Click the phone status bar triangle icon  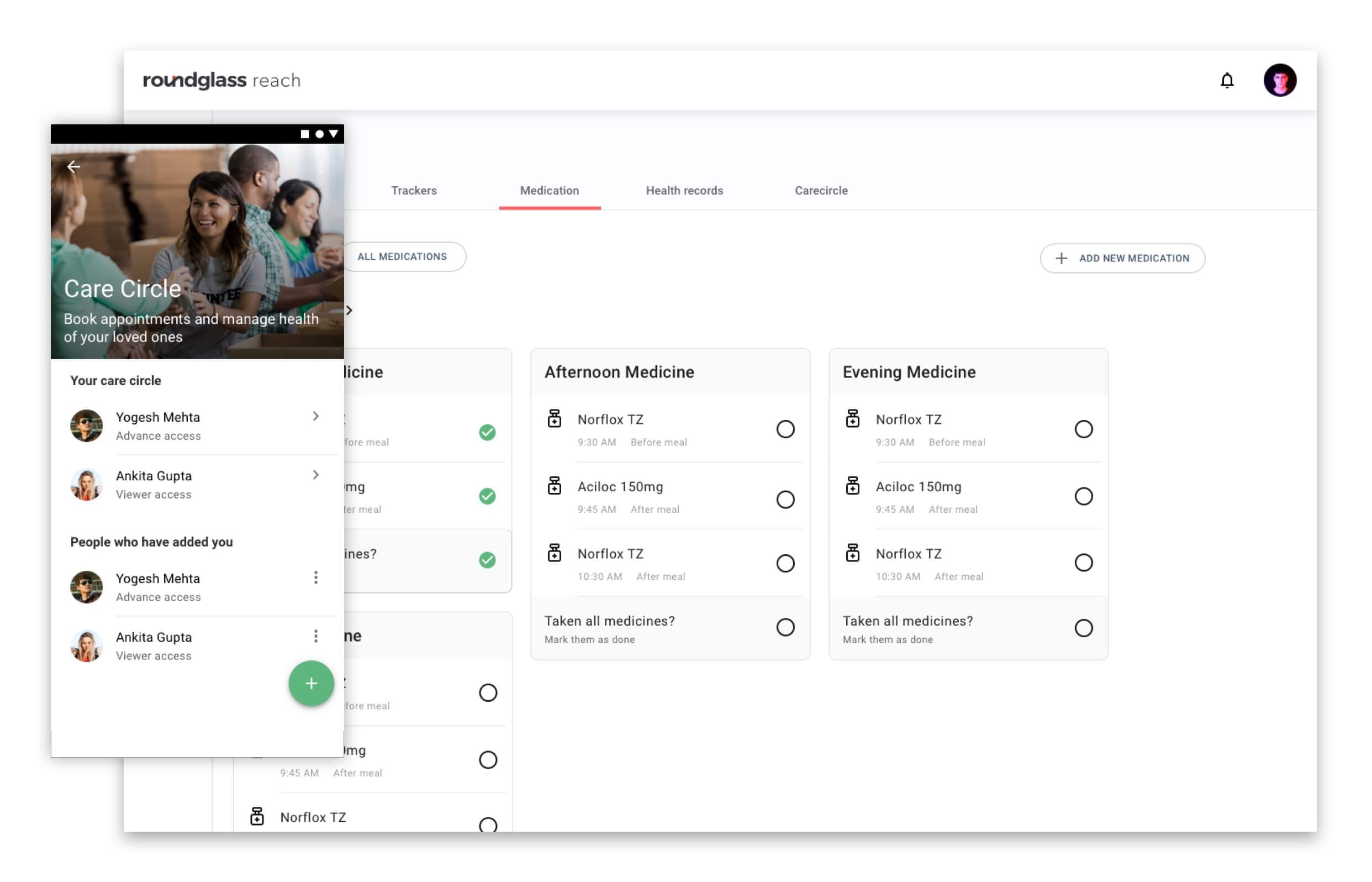coord(333,134)
